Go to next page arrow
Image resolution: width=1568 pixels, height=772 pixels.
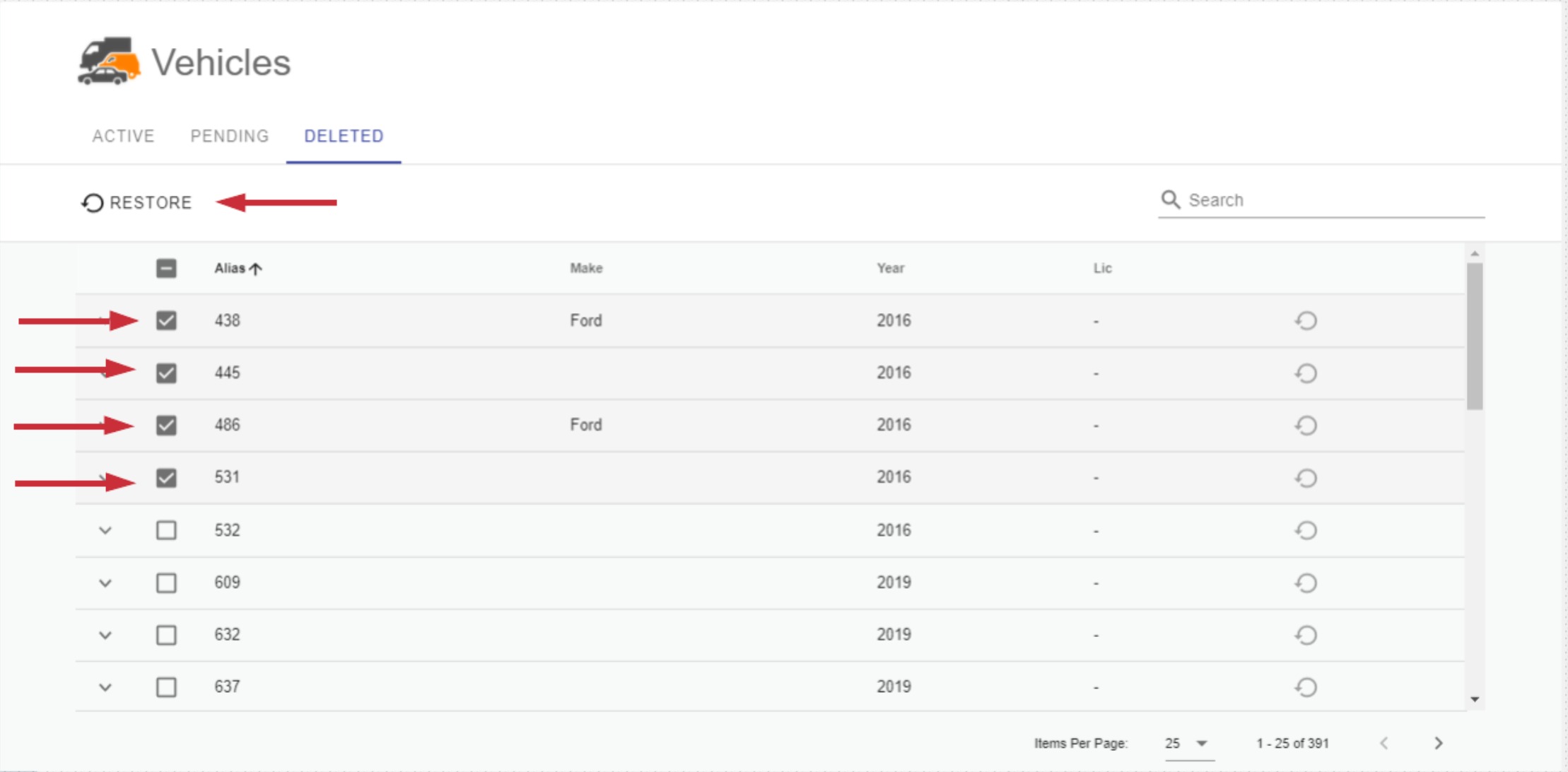point(1438,743)
